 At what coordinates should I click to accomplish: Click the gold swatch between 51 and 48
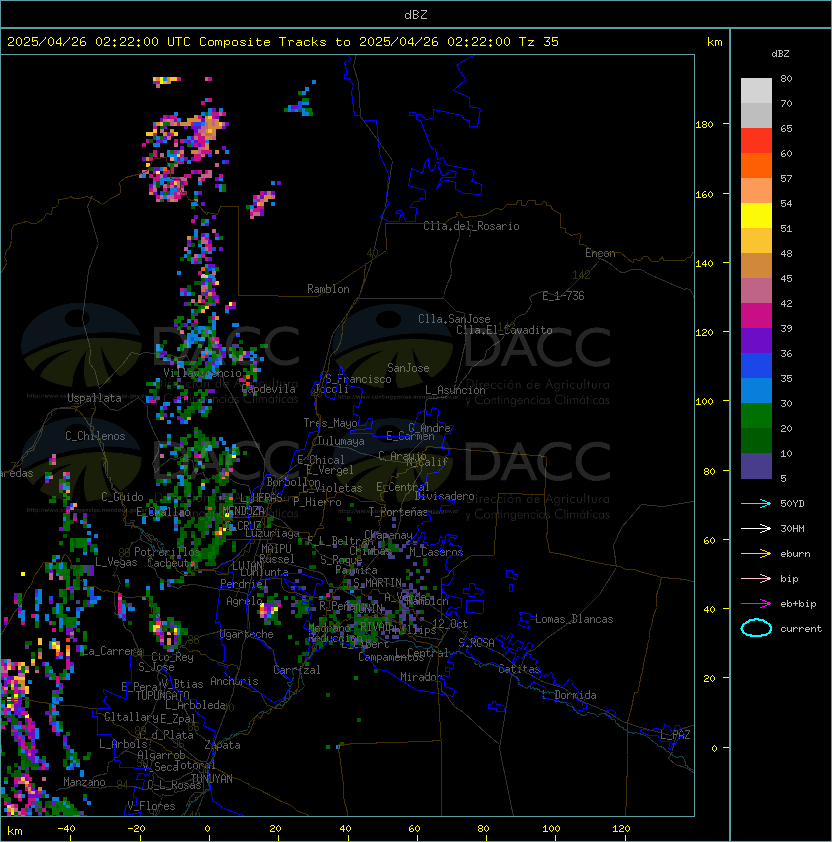756,241
